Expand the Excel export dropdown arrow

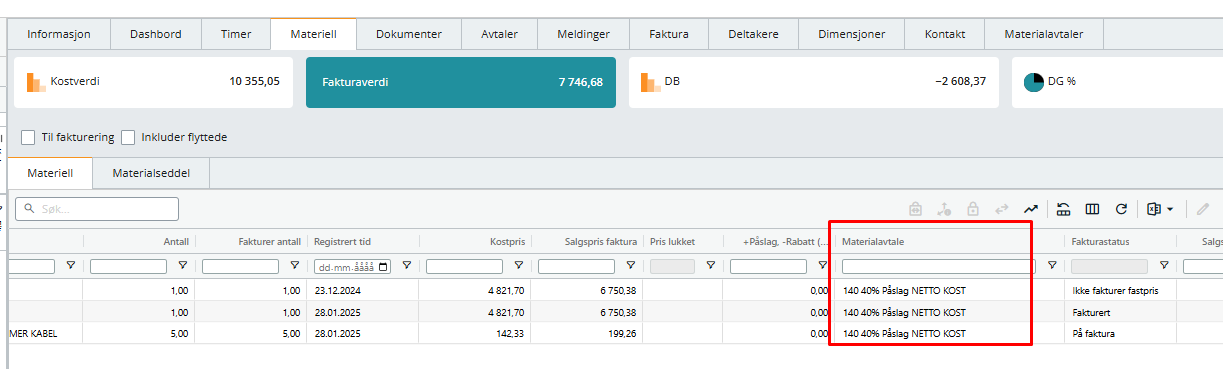pyautogui.click(x=1169, y=209)
